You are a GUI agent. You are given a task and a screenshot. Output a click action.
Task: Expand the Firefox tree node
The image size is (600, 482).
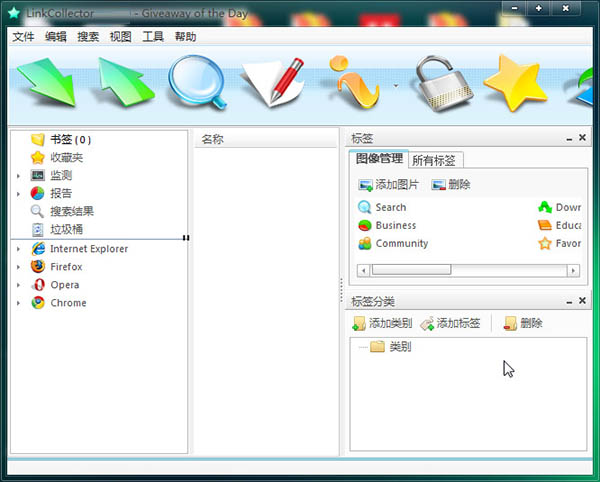pyautogui.click(x=18, y=267)
